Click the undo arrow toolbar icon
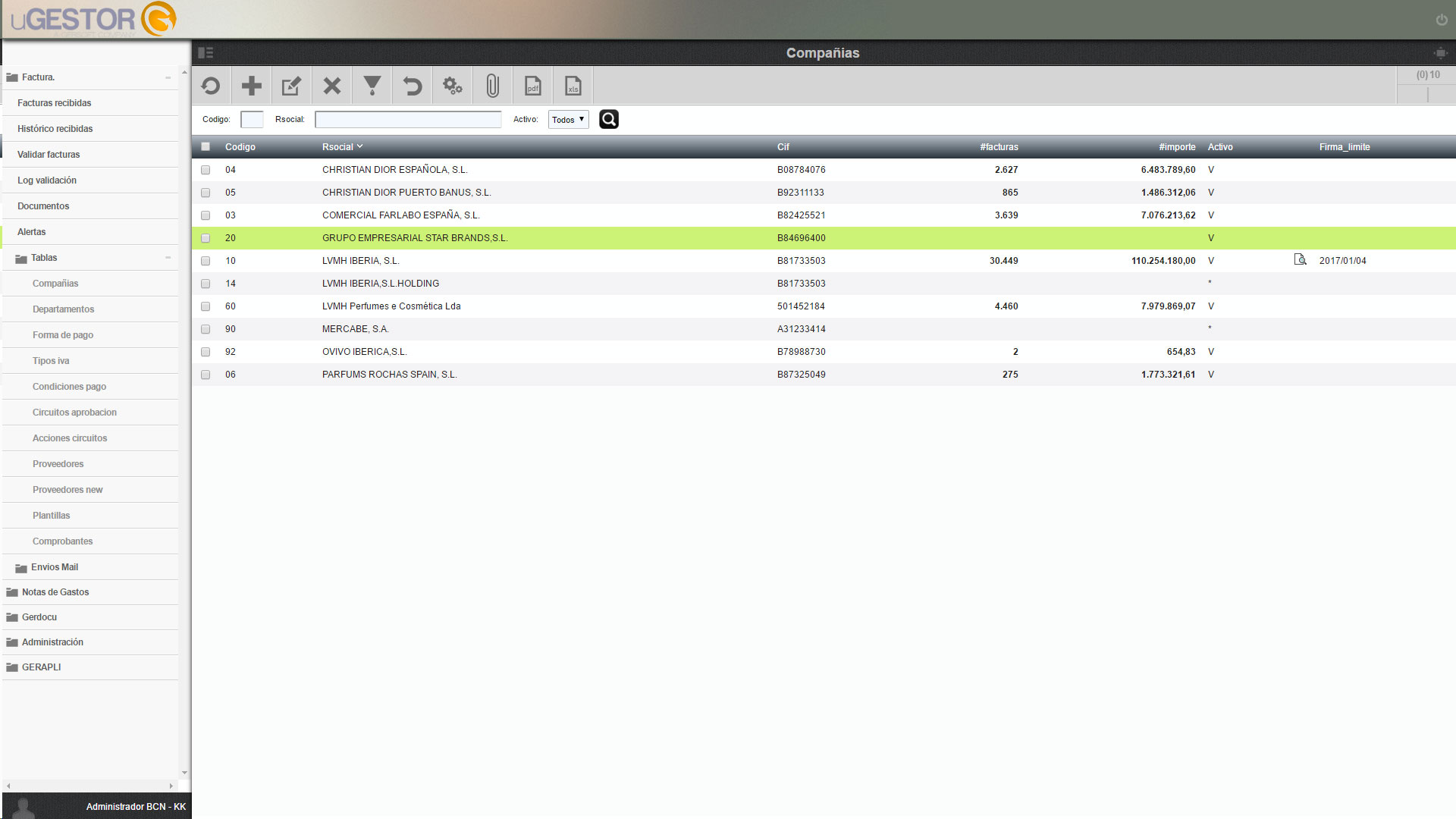 click(x=412, y=86)
